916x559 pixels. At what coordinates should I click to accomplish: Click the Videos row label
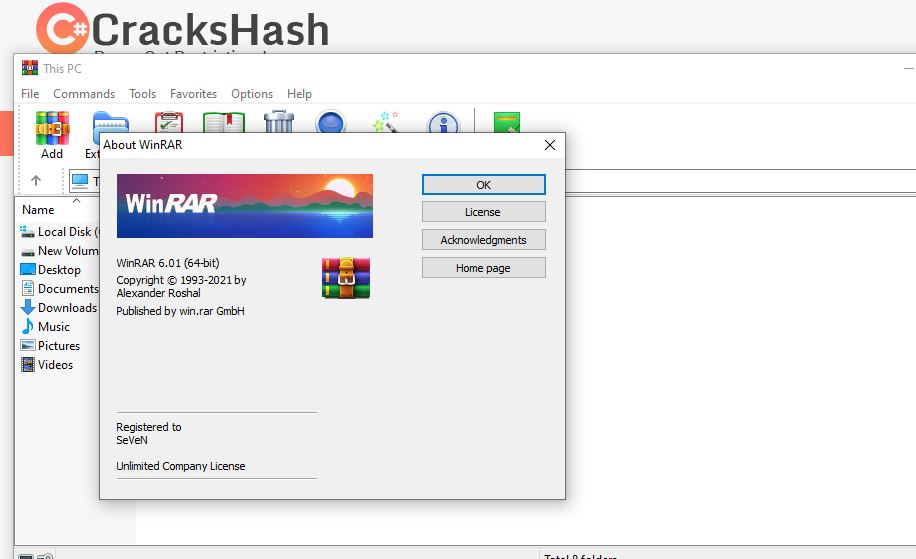(x=55, y=364)
